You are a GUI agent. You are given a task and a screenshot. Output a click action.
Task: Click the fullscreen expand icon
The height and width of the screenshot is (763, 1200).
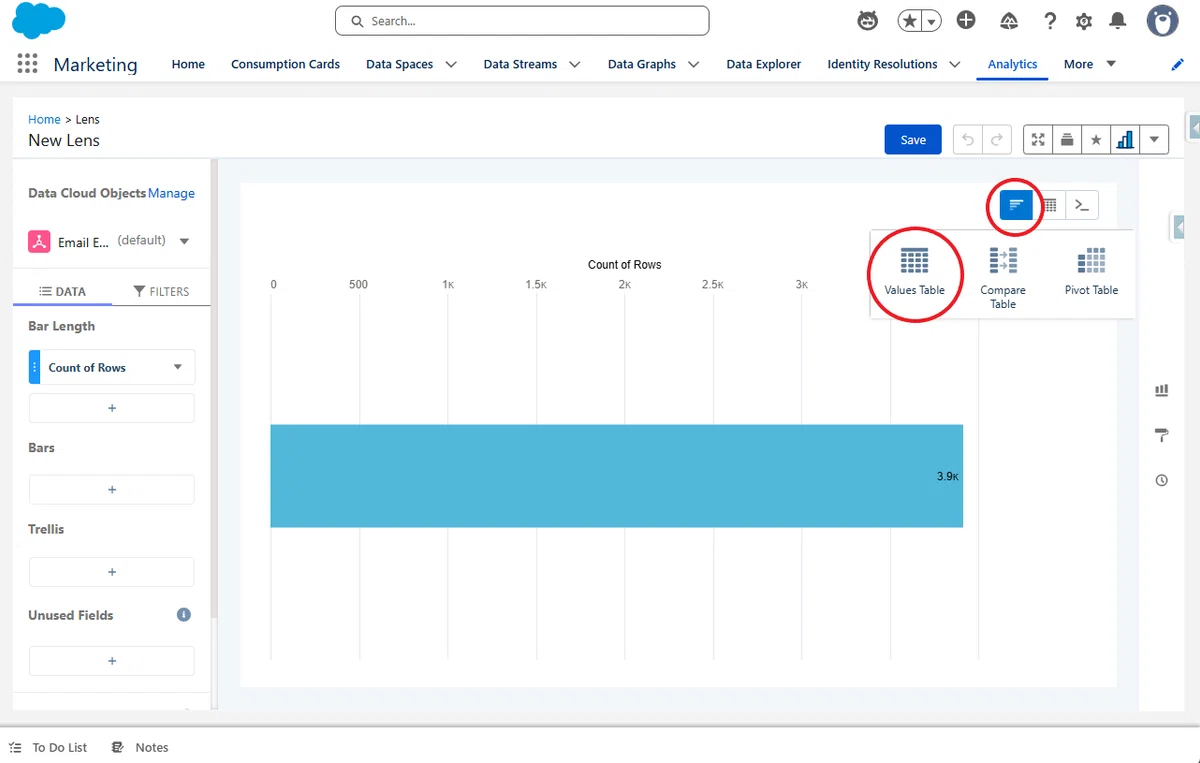pos(1038,140)
